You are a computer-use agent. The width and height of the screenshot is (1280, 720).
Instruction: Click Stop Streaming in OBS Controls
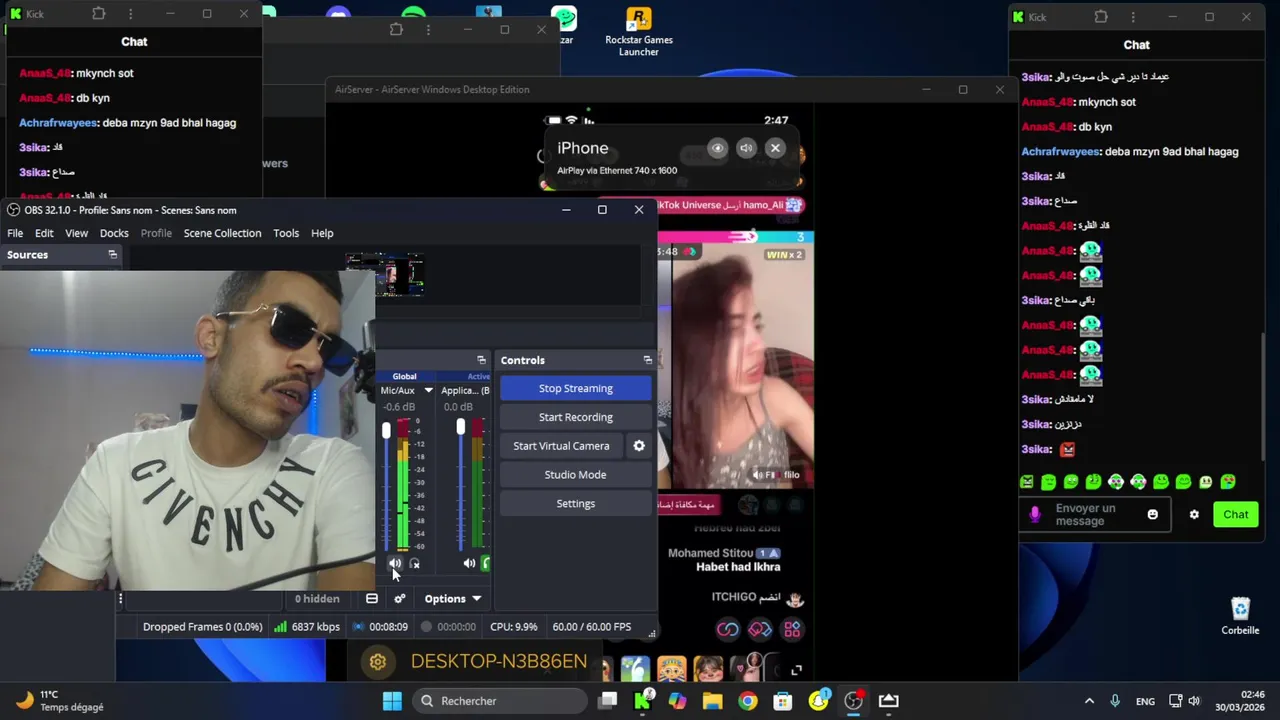pos(575,388)
